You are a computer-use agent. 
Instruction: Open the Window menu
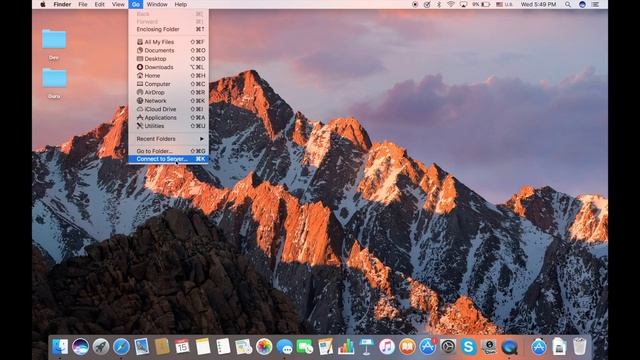[157, 4]
